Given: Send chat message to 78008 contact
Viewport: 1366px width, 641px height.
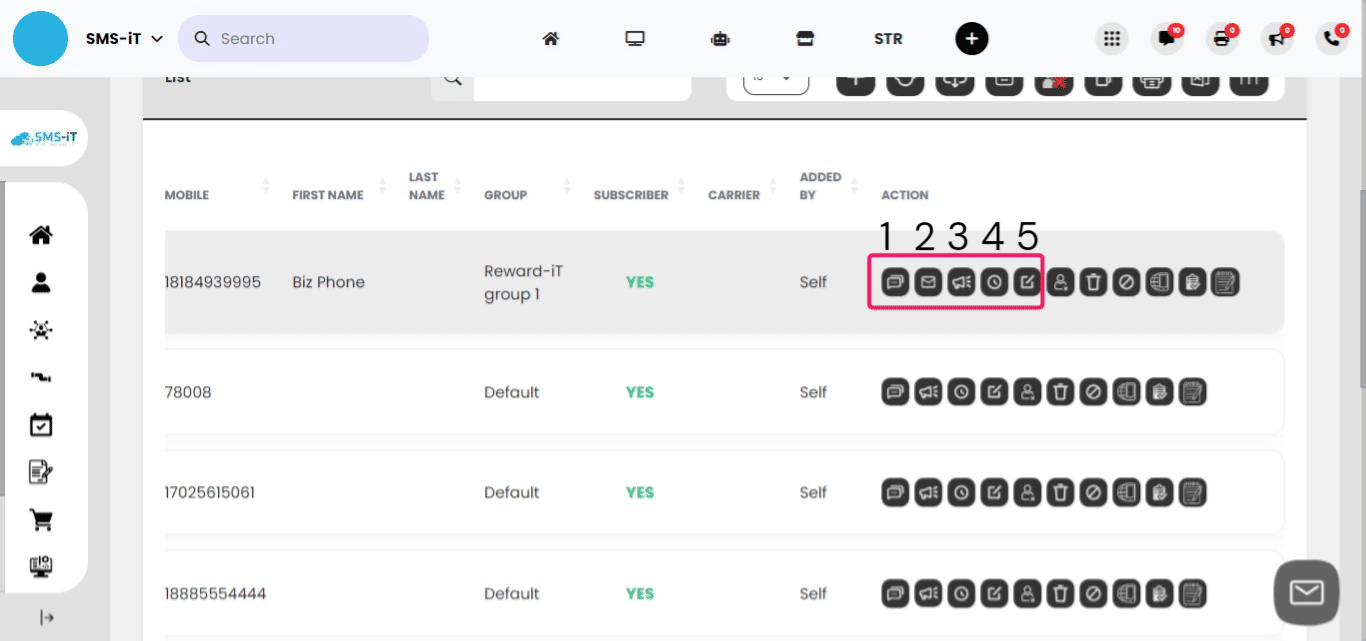Looking at the screenshot, I should (x=895, y=392).
